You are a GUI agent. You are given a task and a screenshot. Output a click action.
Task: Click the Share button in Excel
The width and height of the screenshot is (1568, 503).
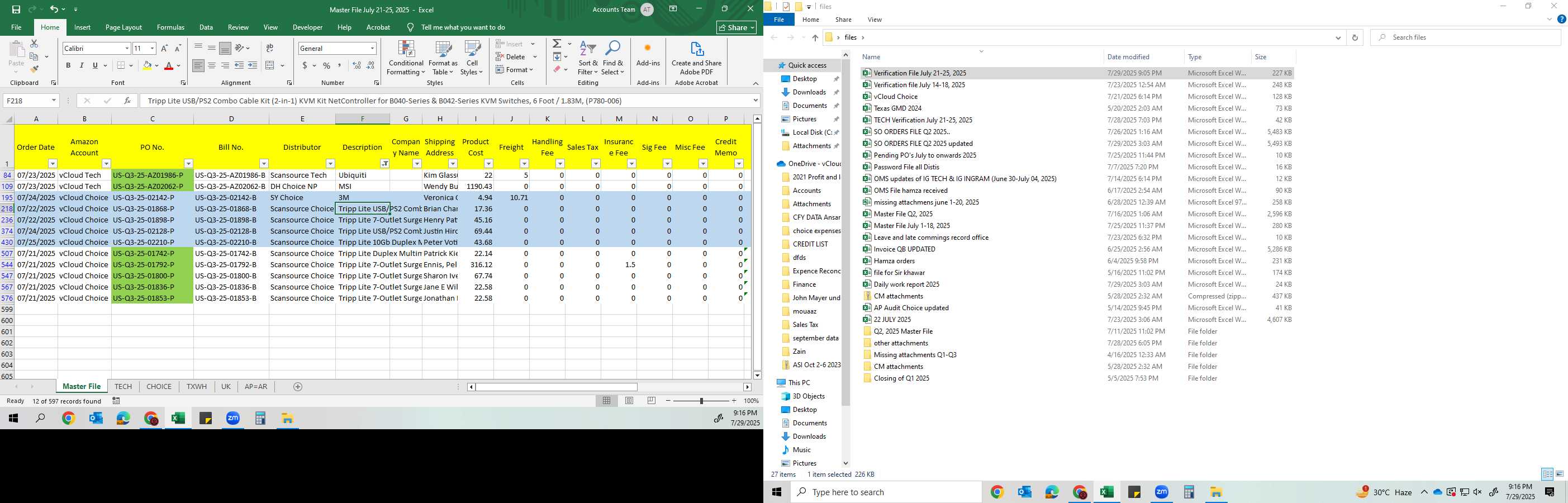click(x=737, y=27)
